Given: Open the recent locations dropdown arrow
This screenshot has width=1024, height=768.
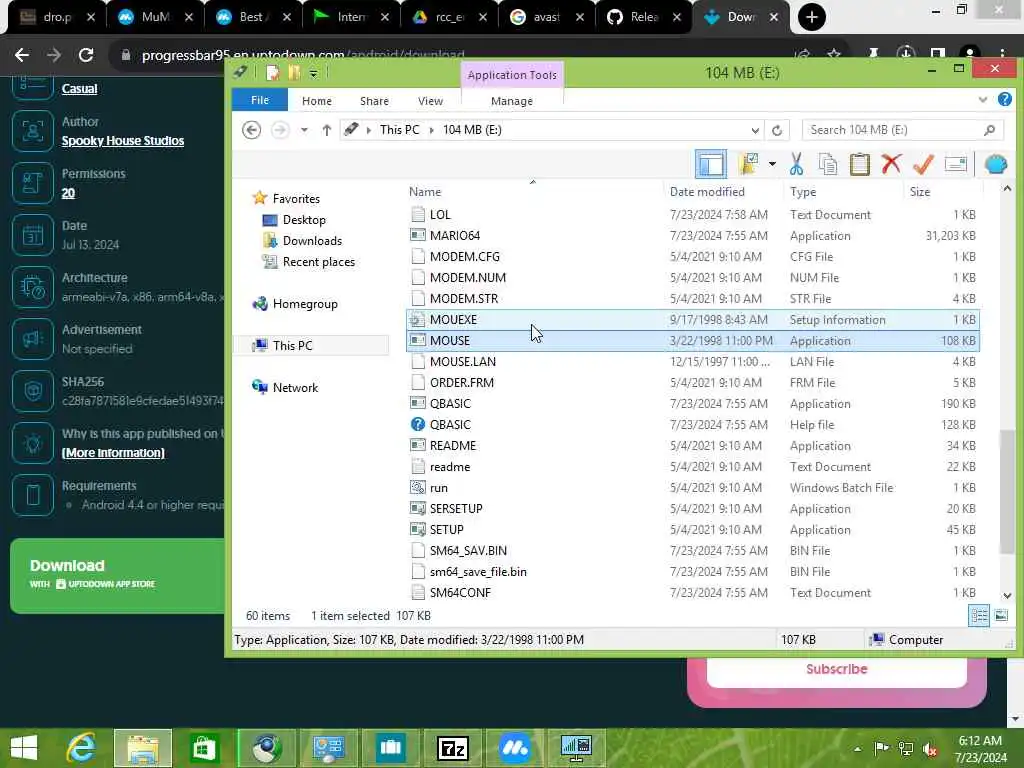Looking at the screenshot, I should (x=304, y=130).
